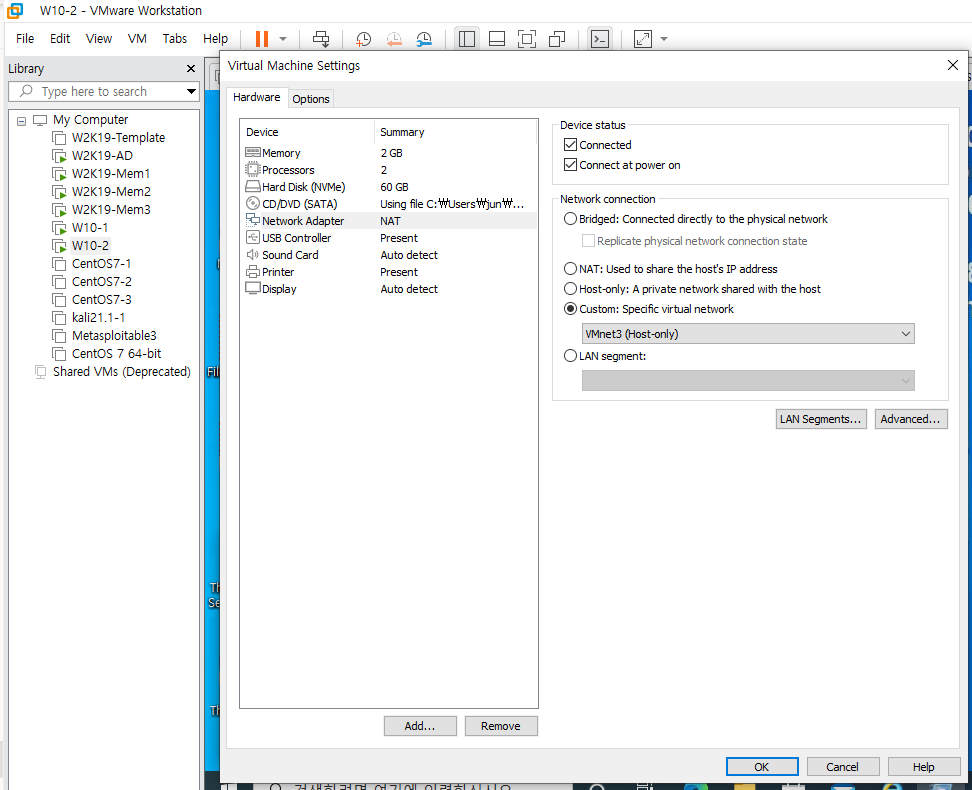
Task: Select Custom specific virtual network option
Action: pyautogui.click(x=570, y=309)
